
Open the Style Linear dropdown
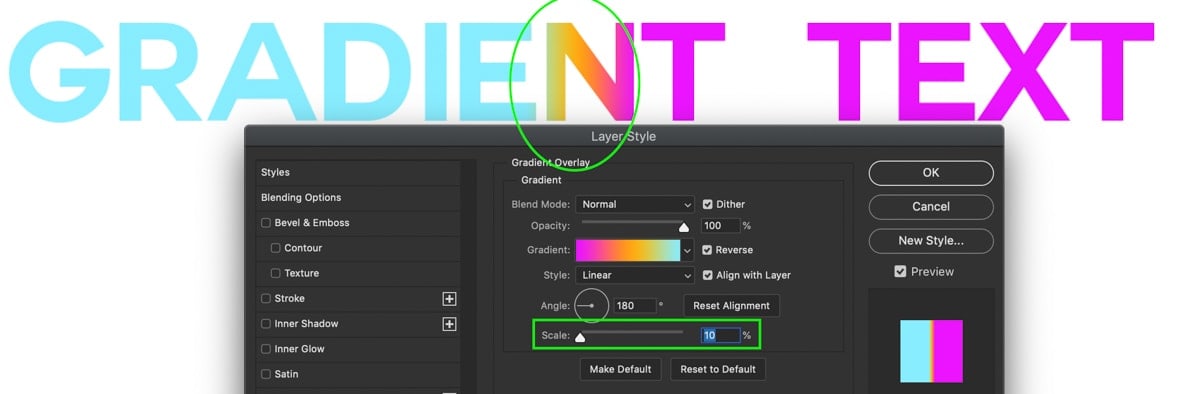634,275
